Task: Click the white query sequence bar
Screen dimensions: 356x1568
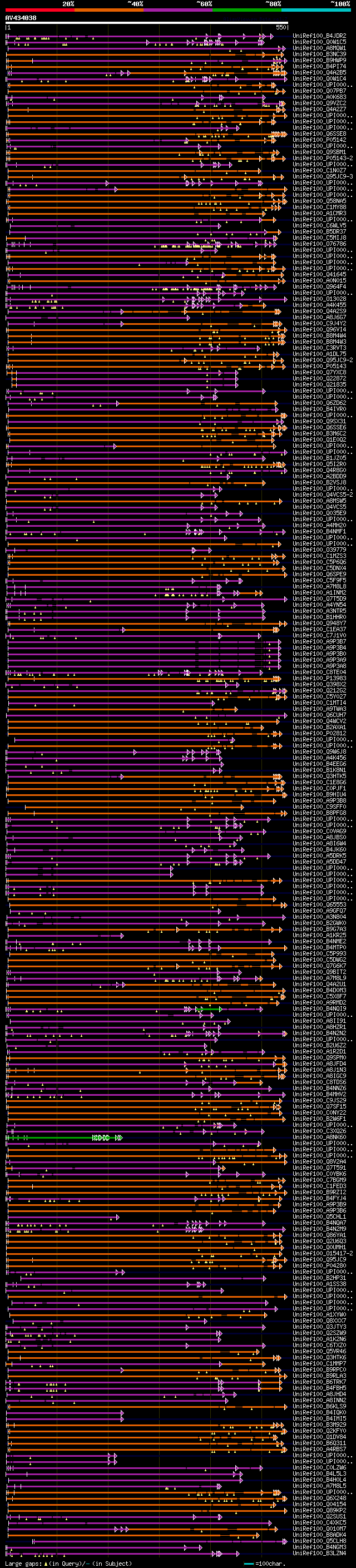Action: coord(147,22)
